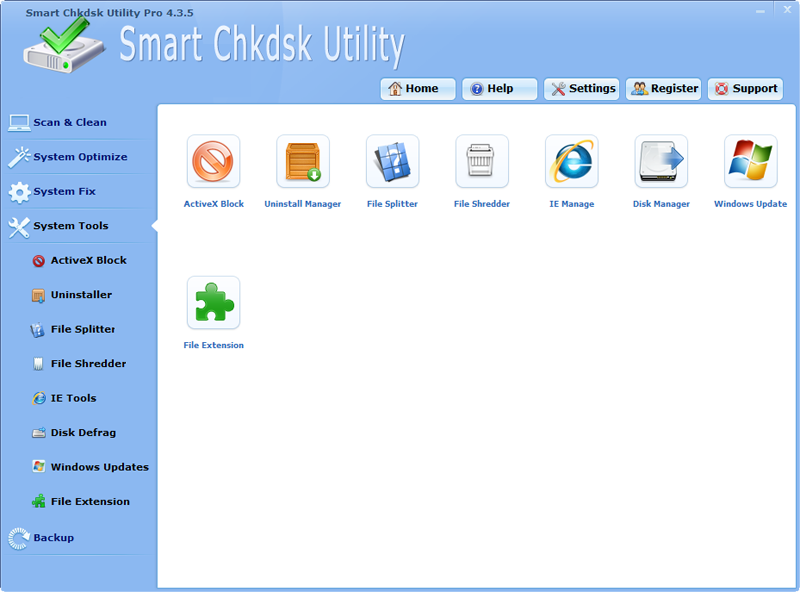This screenshot has width=800, height=592.
Task: Choose Windows Updates submenu entry
Action: 99,467
